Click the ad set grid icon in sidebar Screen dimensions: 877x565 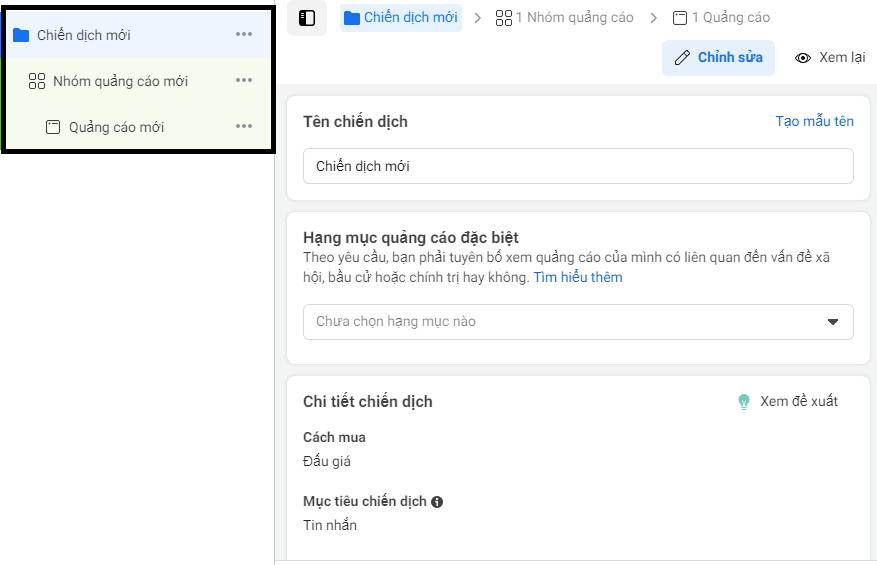(x=37, y=81)
